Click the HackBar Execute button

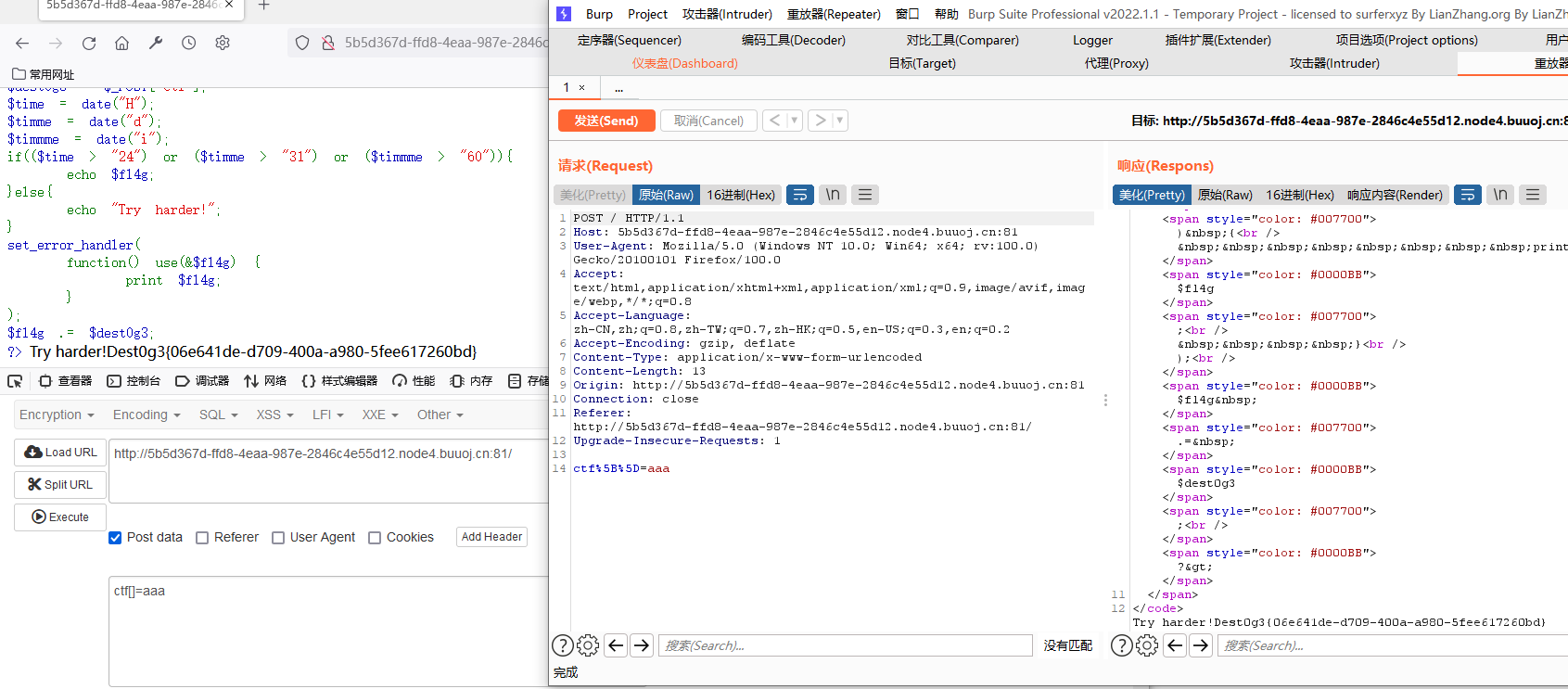click(x=60, y=517)
